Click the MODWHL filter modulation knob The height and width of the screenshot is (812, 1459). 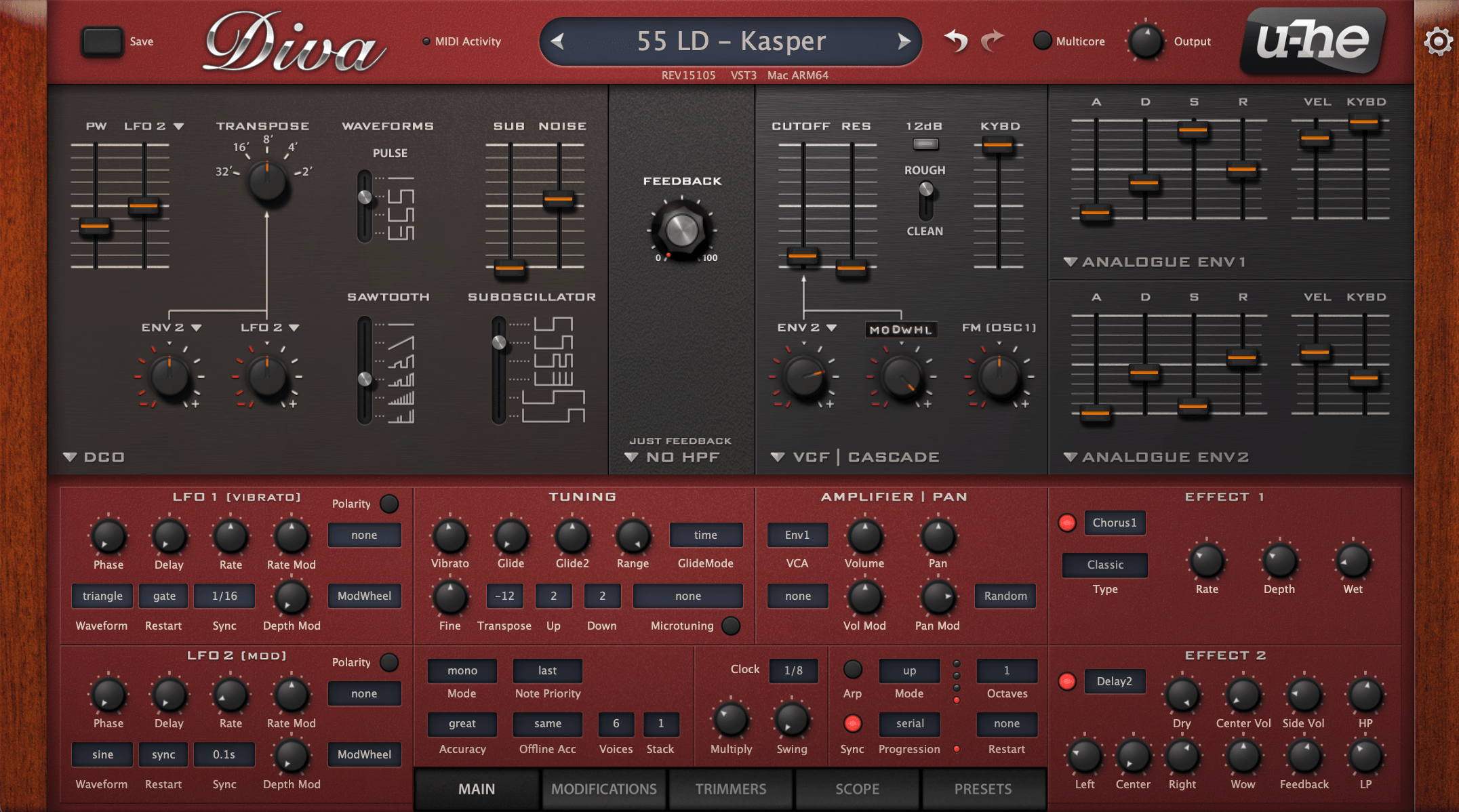[x=901, y=376]
